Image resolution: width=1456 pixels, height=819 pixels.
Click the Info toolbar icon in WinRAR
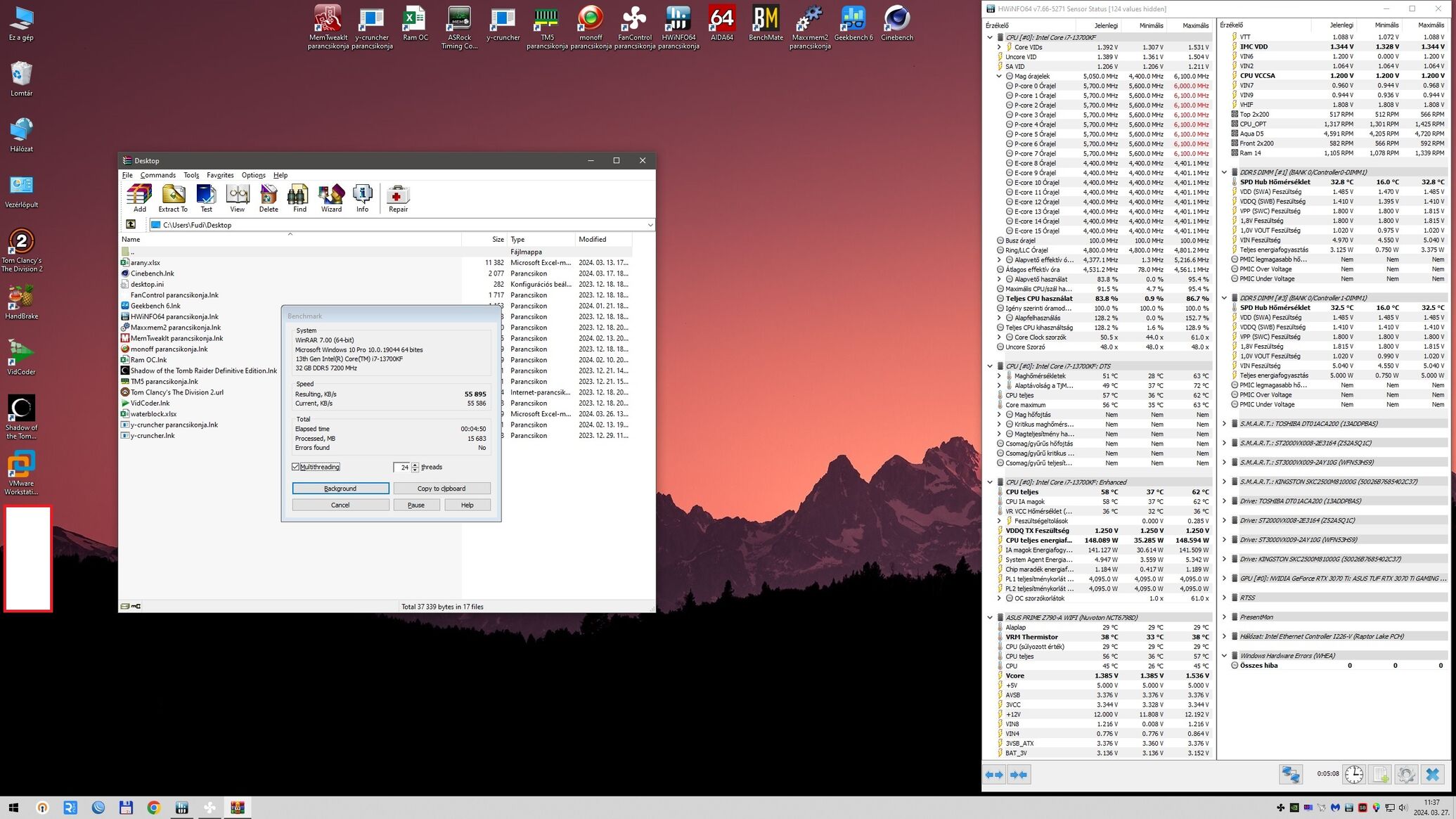point(362,198)
